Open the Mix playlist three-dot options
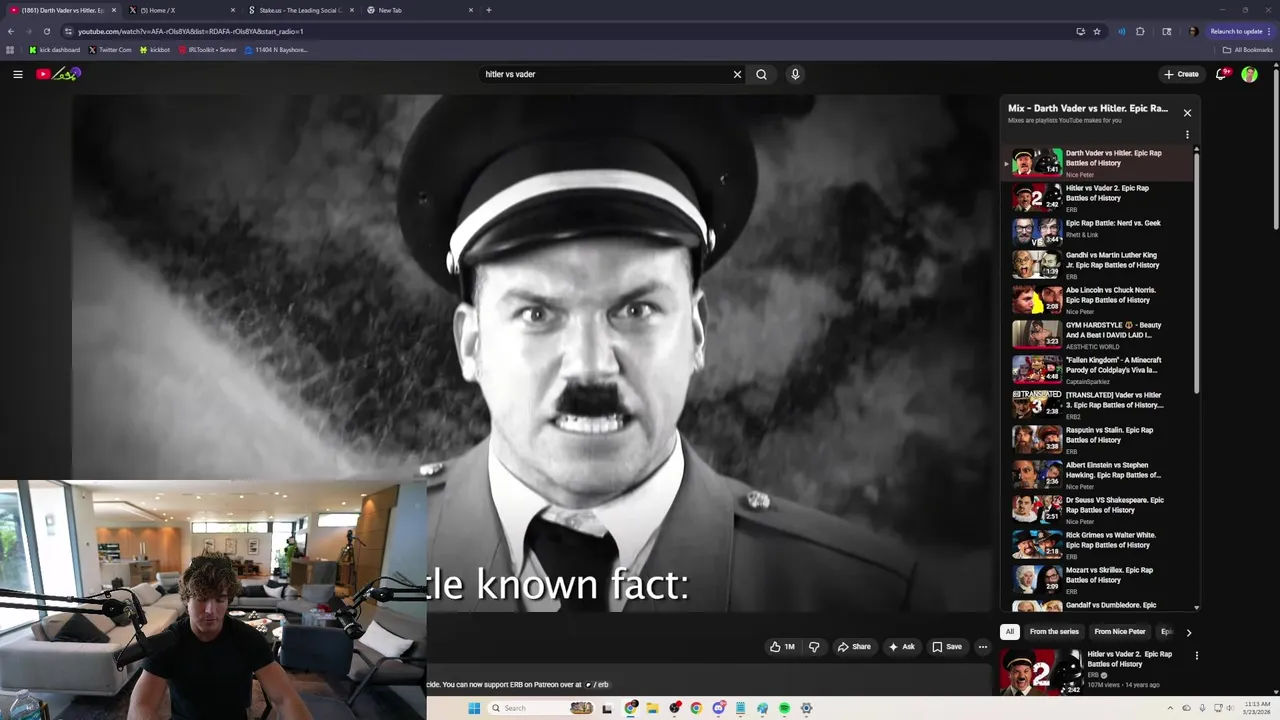Viewport: 1280px width, 720px height. [x=1187, y=134]
